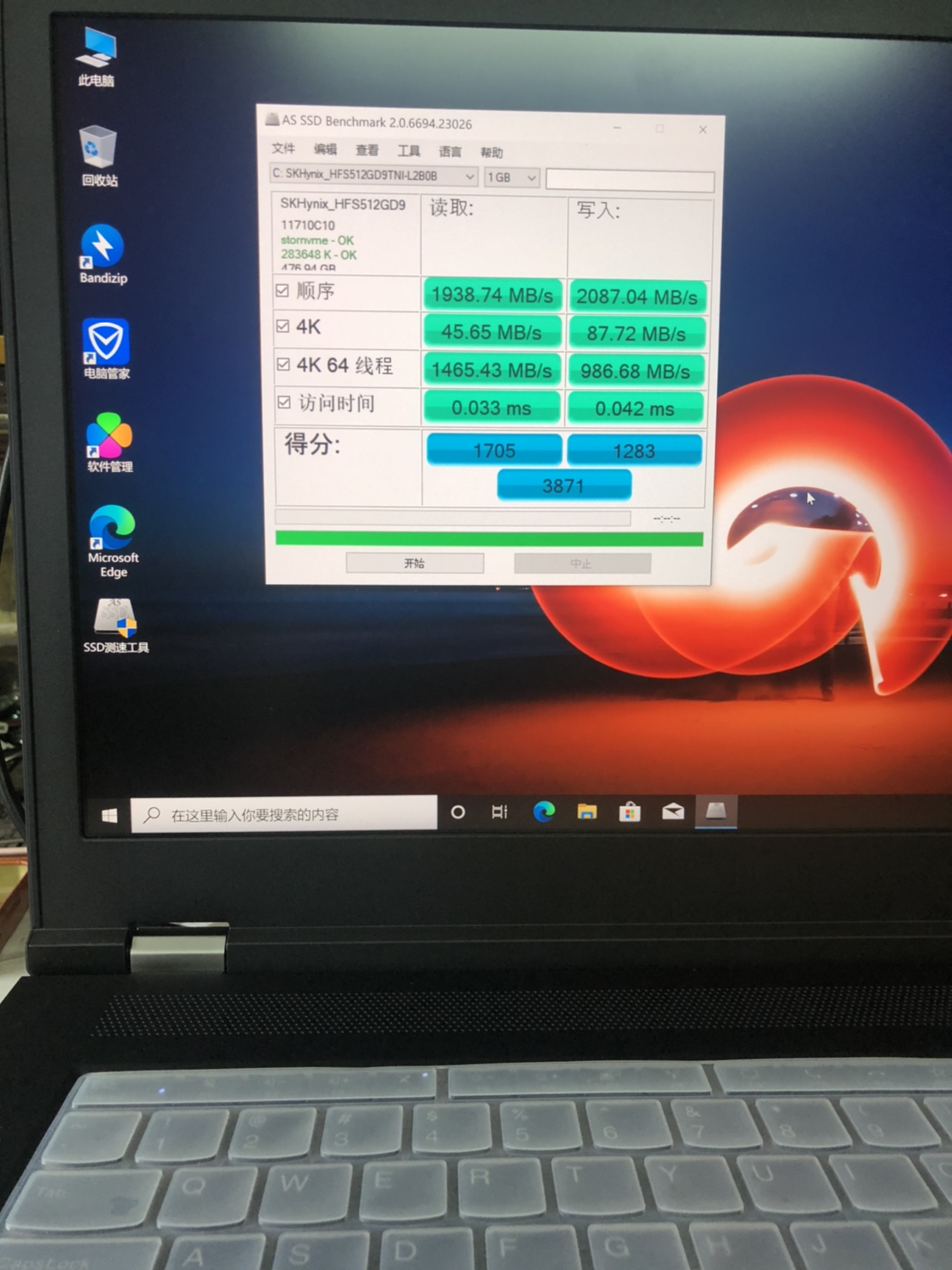952x1270 pixels.
Task: Launch the Bandizip desktop shortcut
Action: pos(103,254)
